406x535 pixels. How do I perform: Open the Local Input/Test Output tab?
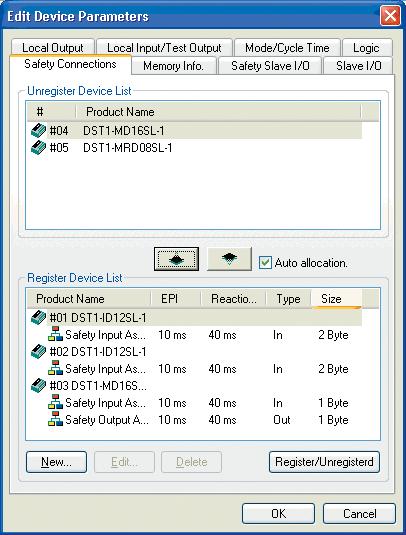[164, 47]
